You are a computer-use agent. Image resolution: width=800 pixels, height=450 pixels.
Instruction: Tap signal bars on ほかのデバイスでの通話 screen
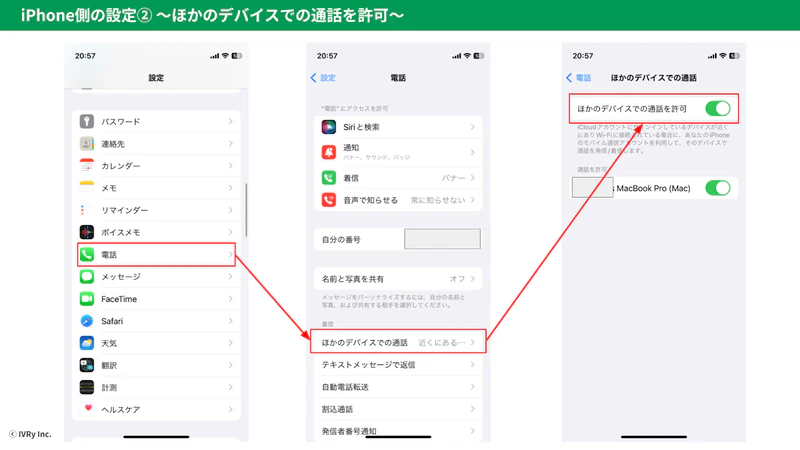point(712,56)
